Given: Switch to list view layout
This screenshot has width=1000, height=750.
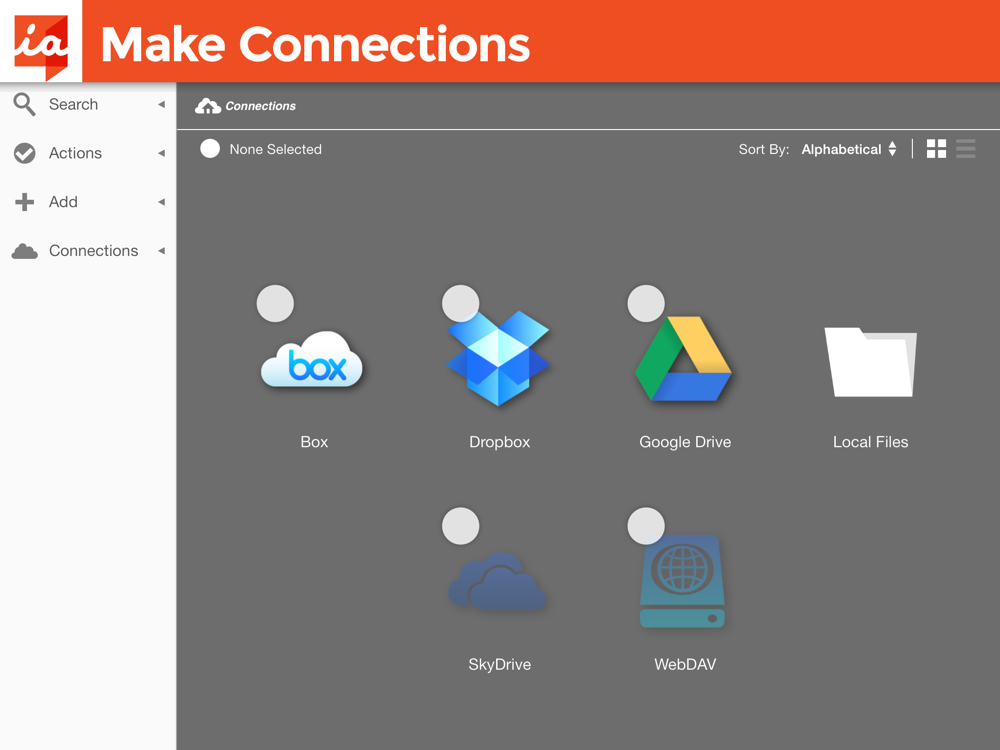Looking at the screenshot, I should point(966,149).
